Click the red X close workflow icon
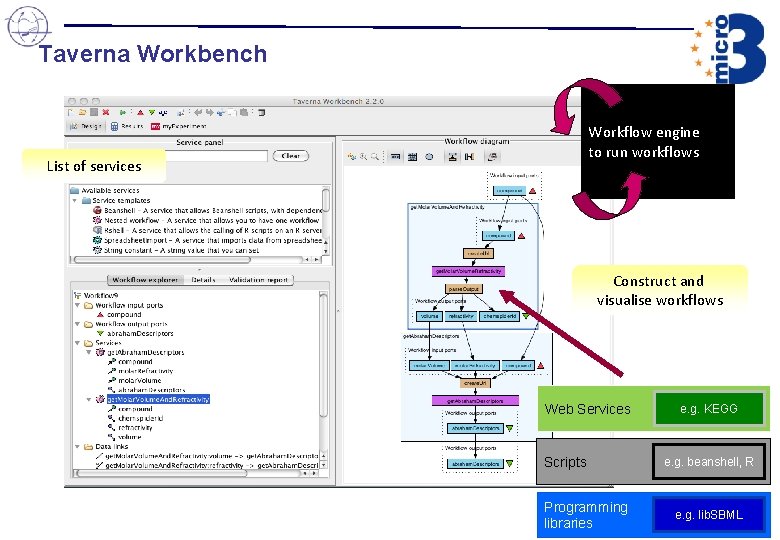The image size is (780, 540). tap(105, 113)
